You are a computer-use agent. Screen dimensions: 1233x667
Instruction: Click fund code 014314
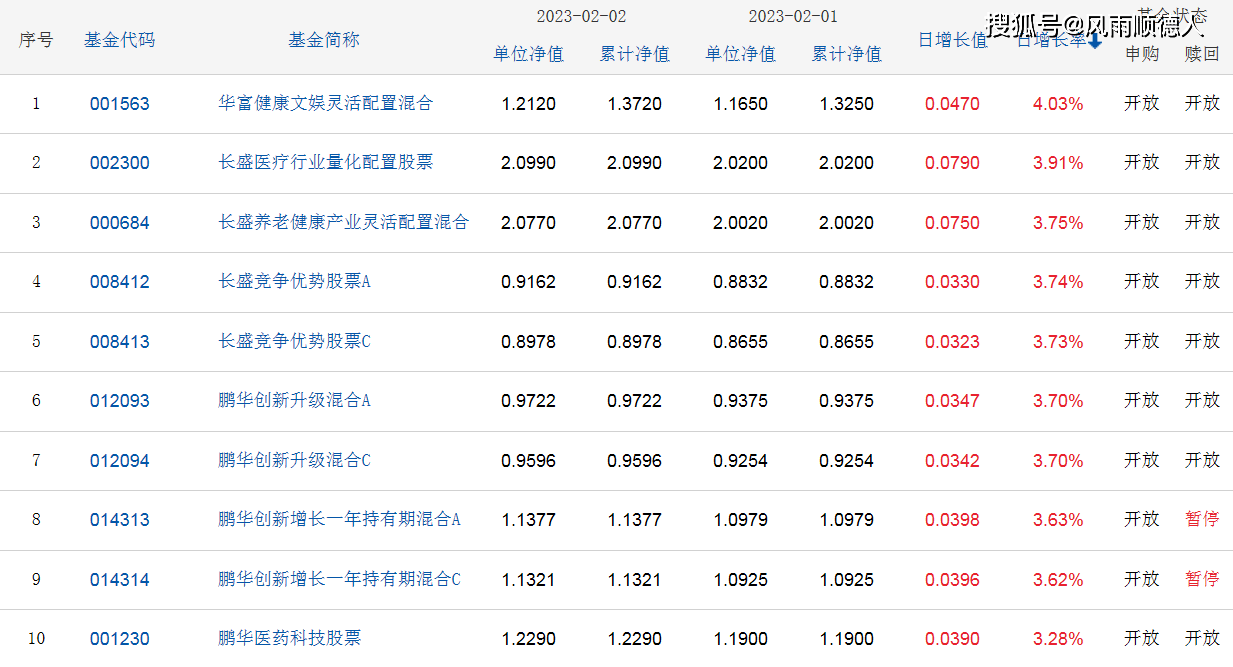point(120,580)
